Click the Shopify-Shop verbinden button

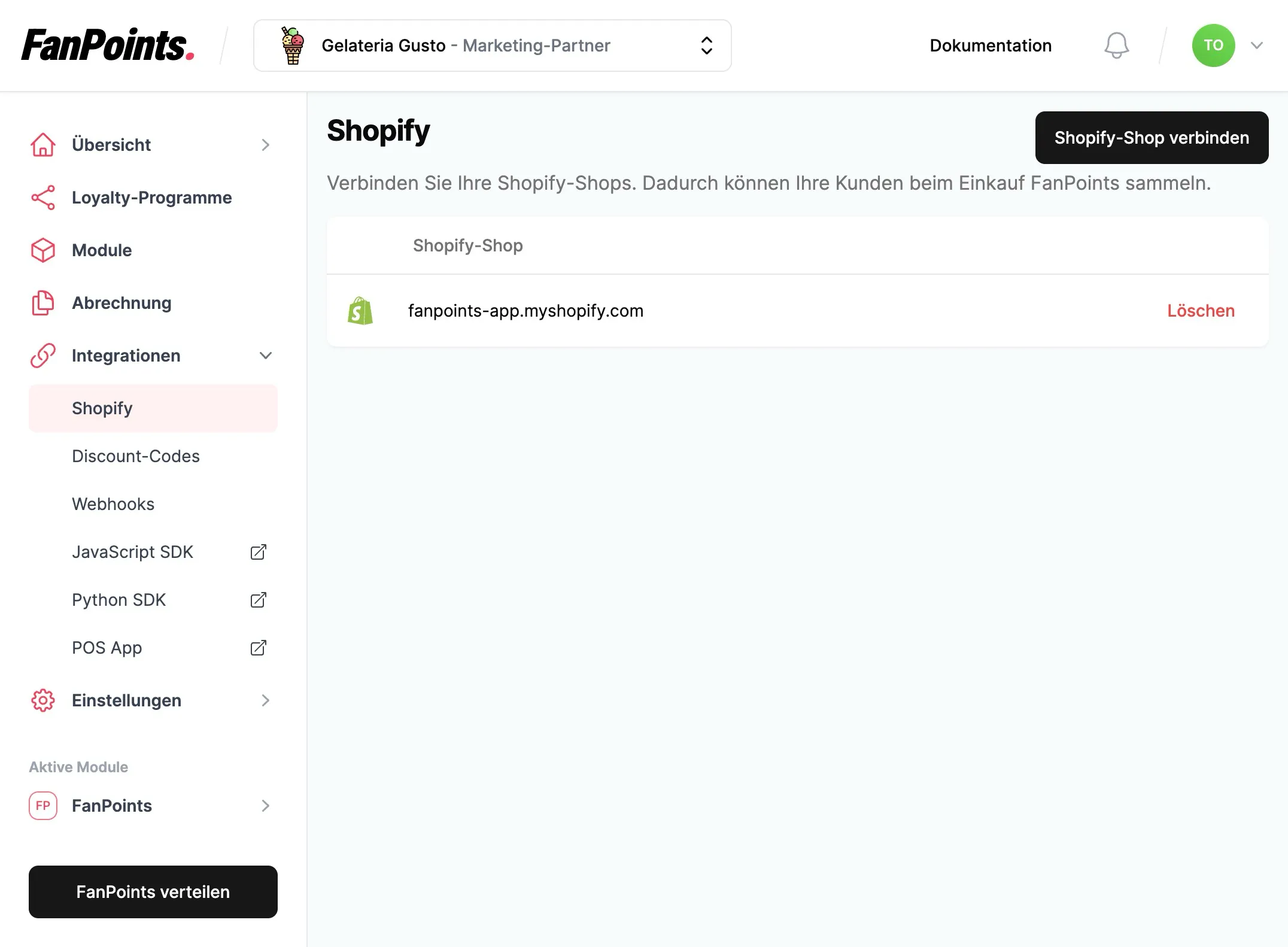tap(1152, 138)
